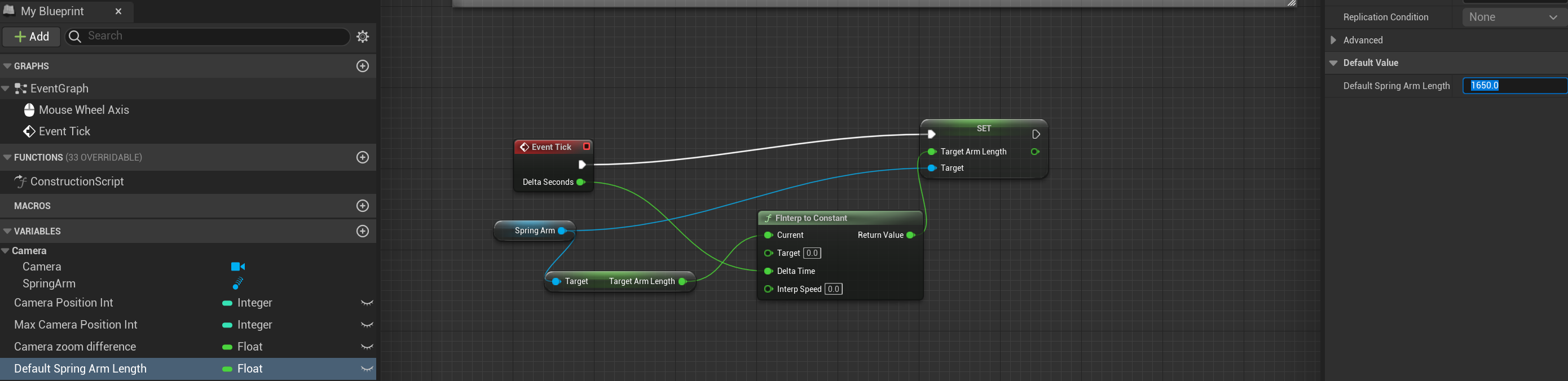Select the Camera component variable
1568x381 pixels.
click(42, 267)
